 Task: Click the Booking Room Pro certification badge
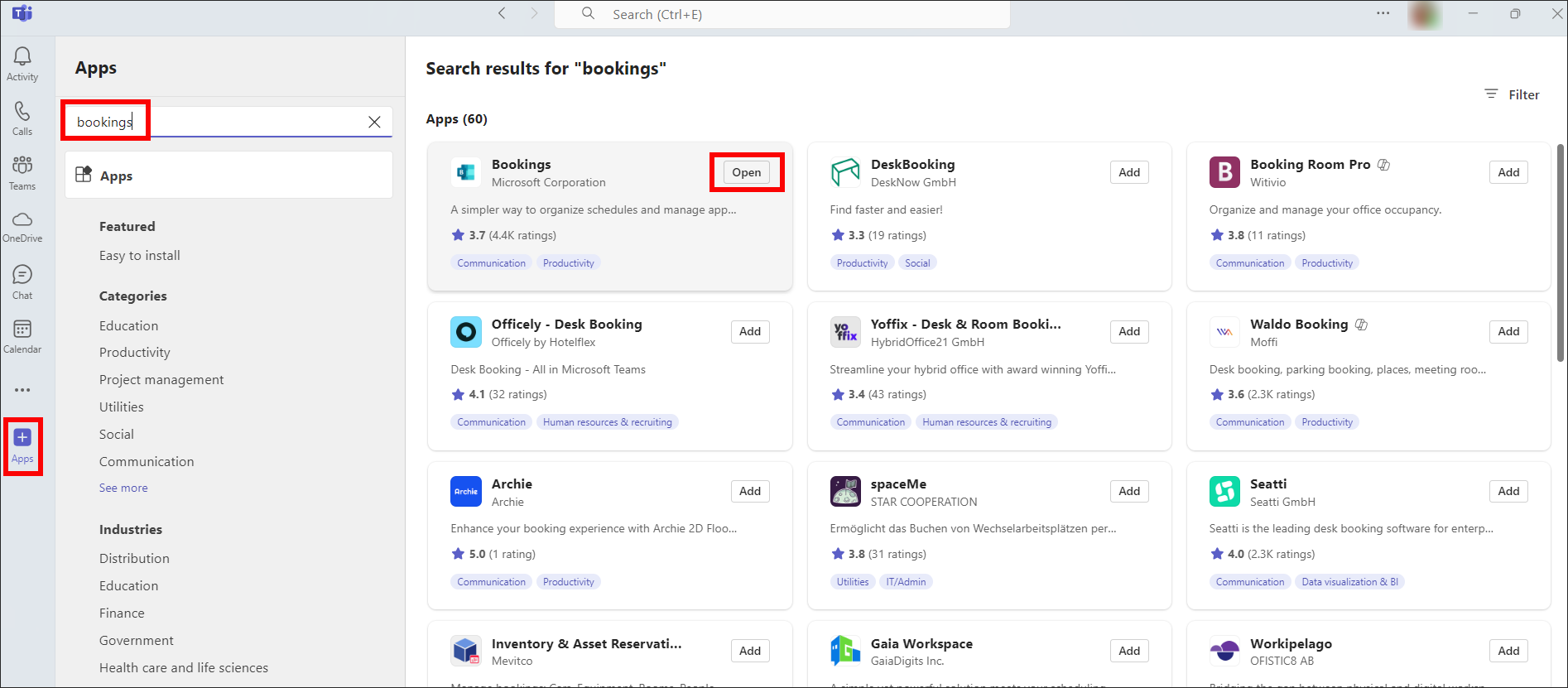point(1383,165)
